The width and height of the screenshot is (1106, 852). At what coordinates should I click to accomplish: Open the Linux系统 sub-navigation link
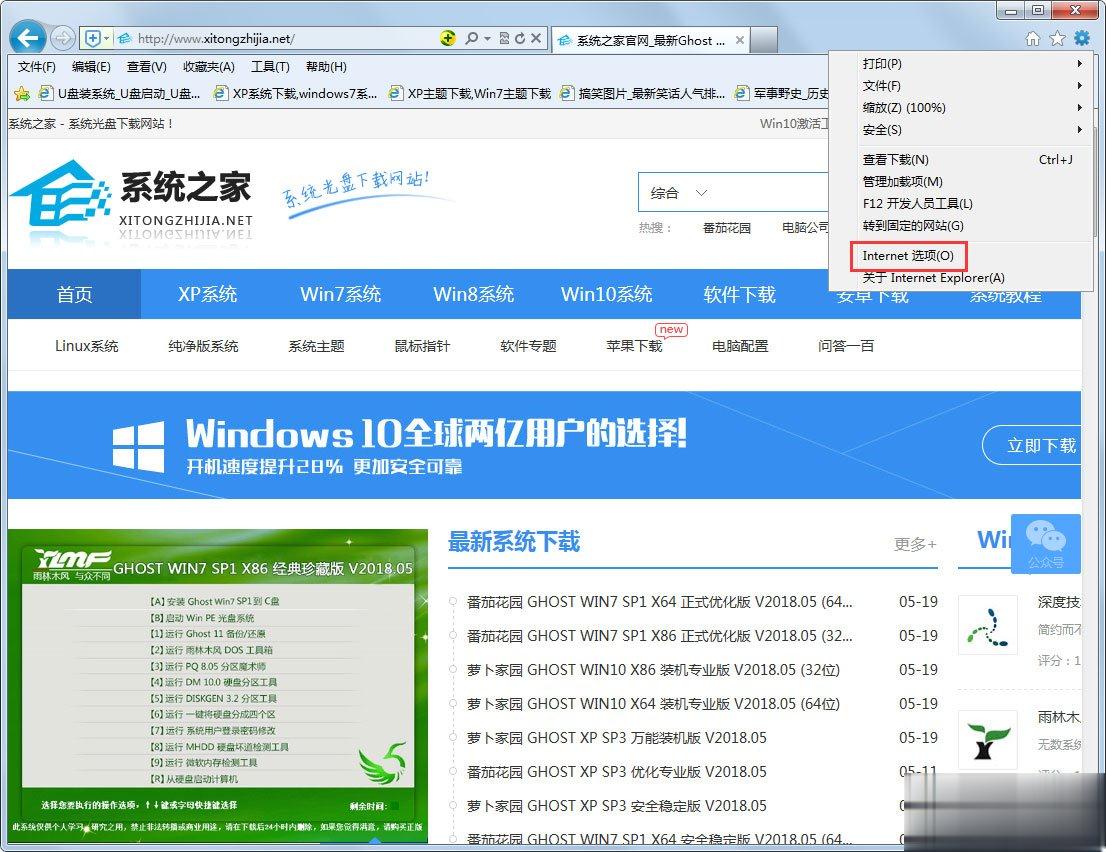[87, 346]
